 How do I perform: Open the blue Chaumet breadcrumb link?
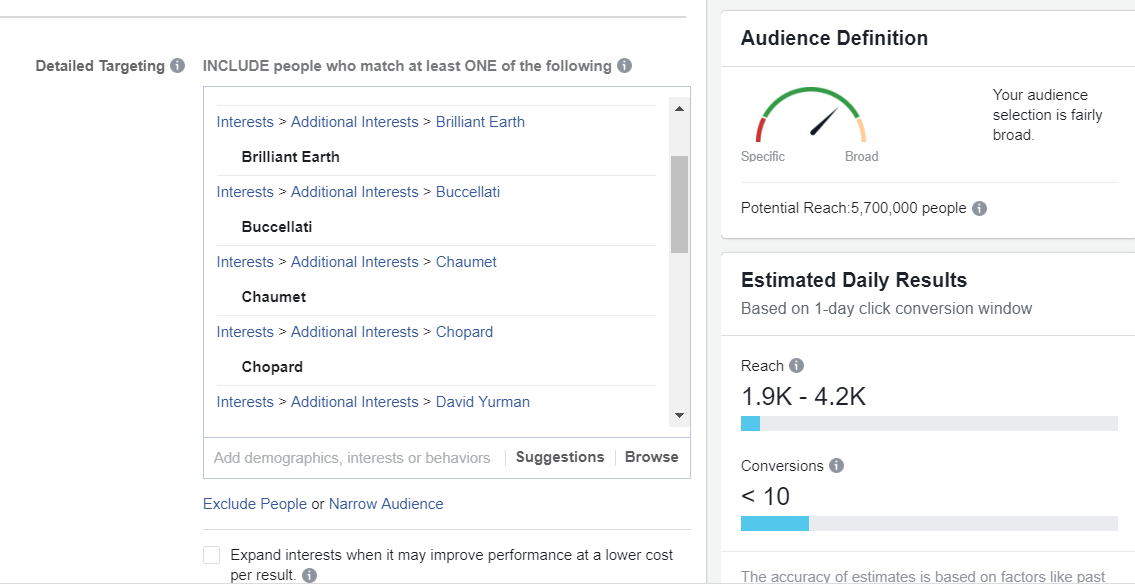[466, 262]
